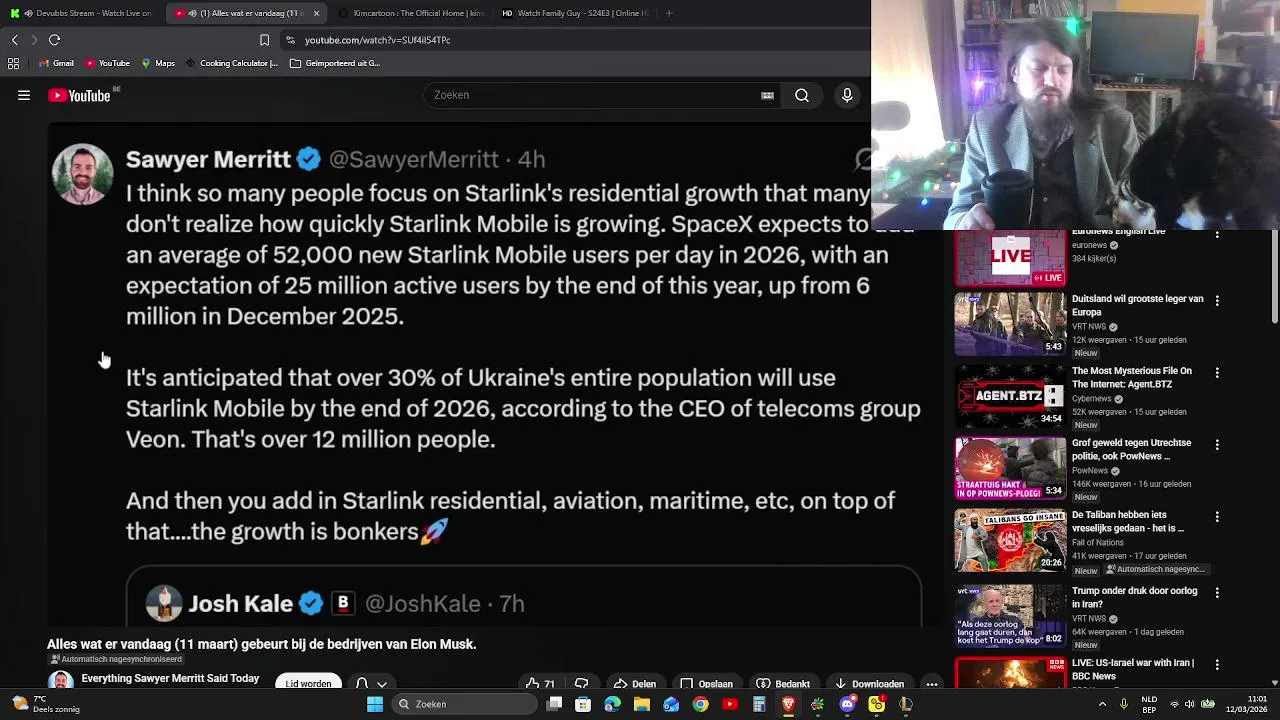Screen dimensions: 1280x720
Task: Switch keyboard language NLD BEP
Action: tap(1149, 704)
